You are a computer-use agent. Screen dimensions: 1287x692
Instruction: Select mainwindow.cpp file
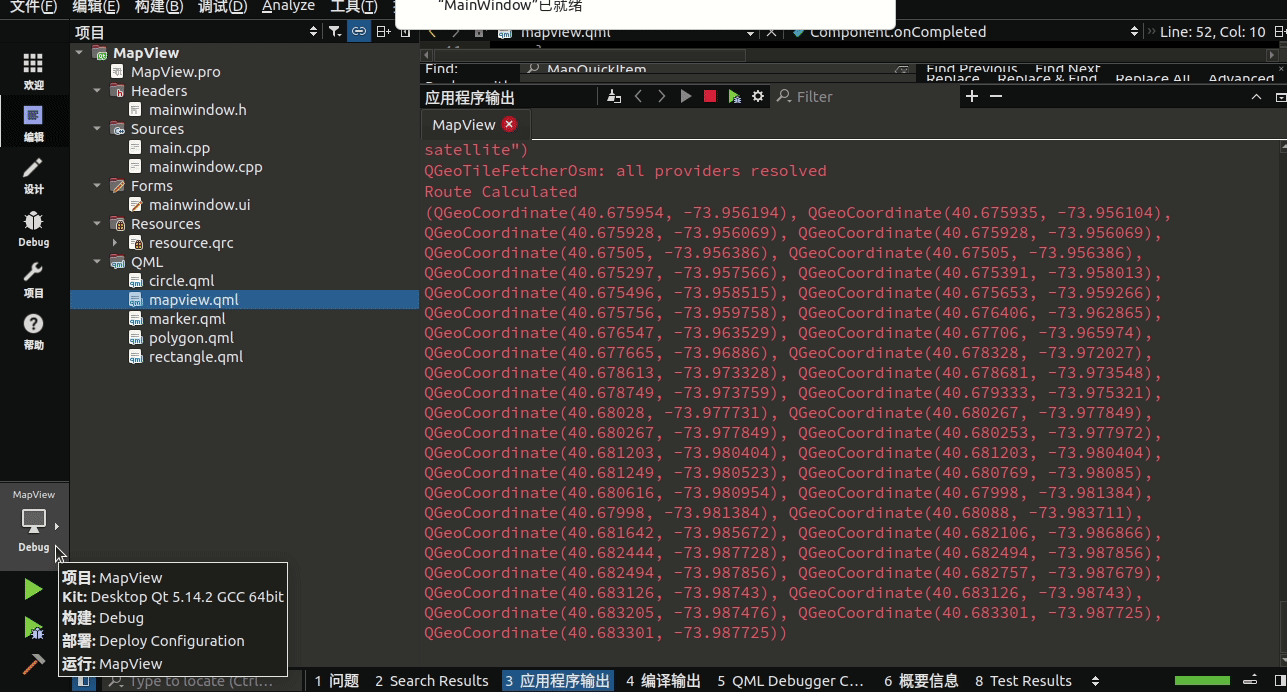pyautogui.click(x=205, y=167)
